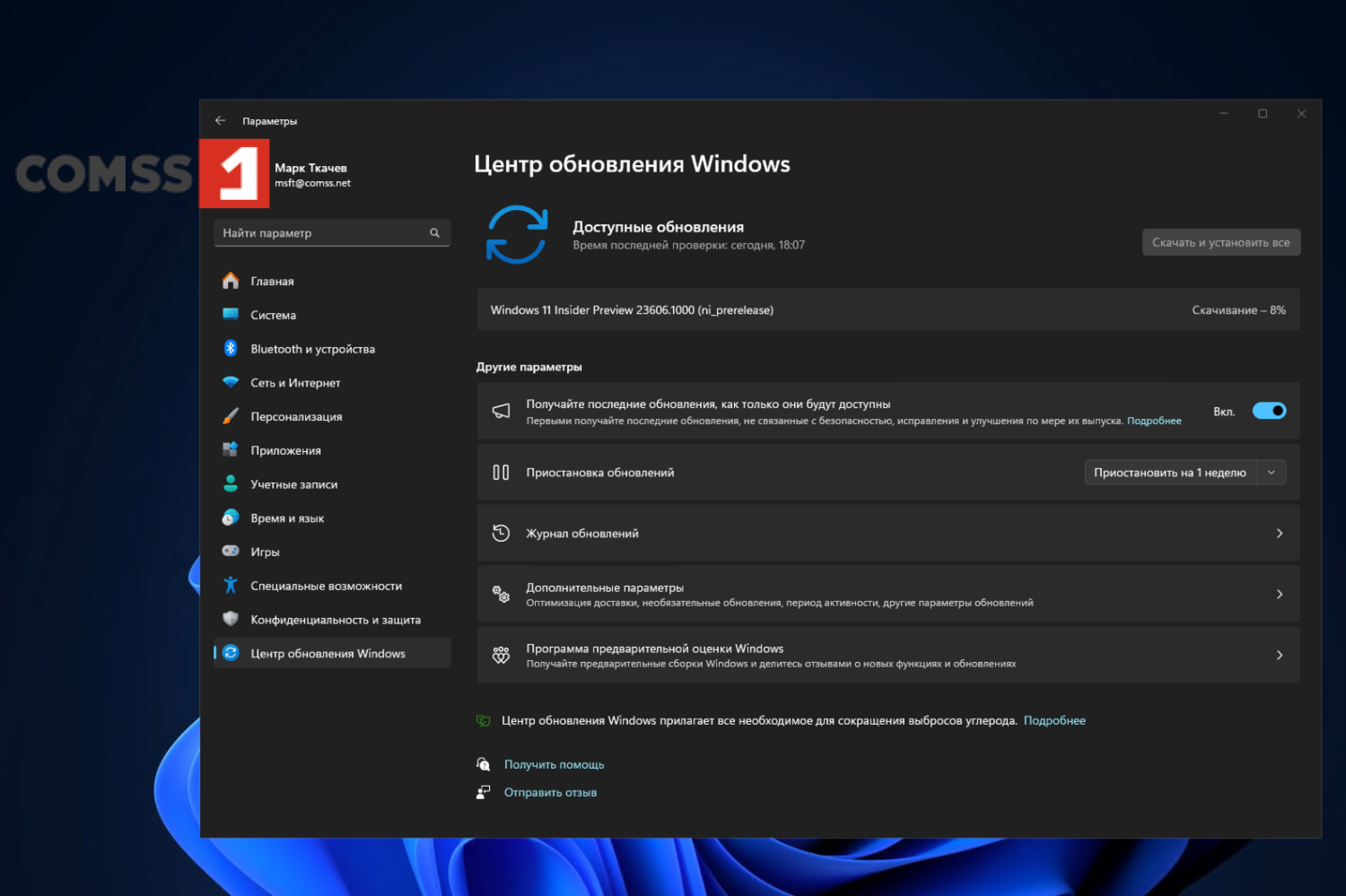Image resolution: width=1346 pixels, height=896 pixels.
Task: Open Система settings from sidebar
Action: [273, 315]
